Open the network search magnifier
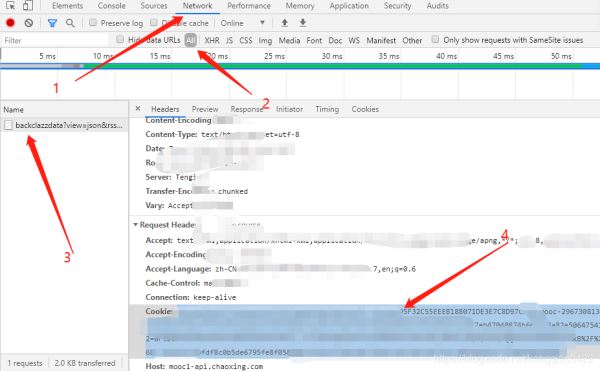The image size is (600, 371). point(70,23)
